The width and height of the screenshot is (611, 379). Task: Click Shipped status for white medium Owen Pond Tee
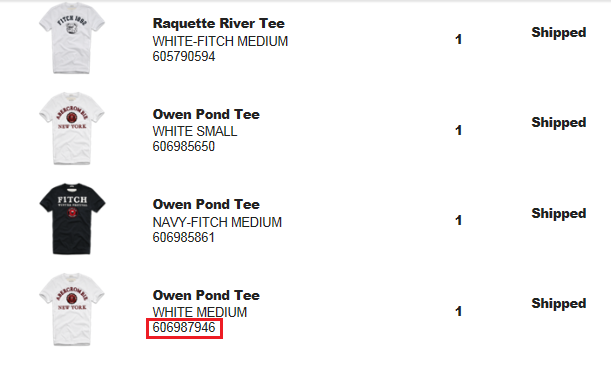pyautogui.click(x=559, y=303)
